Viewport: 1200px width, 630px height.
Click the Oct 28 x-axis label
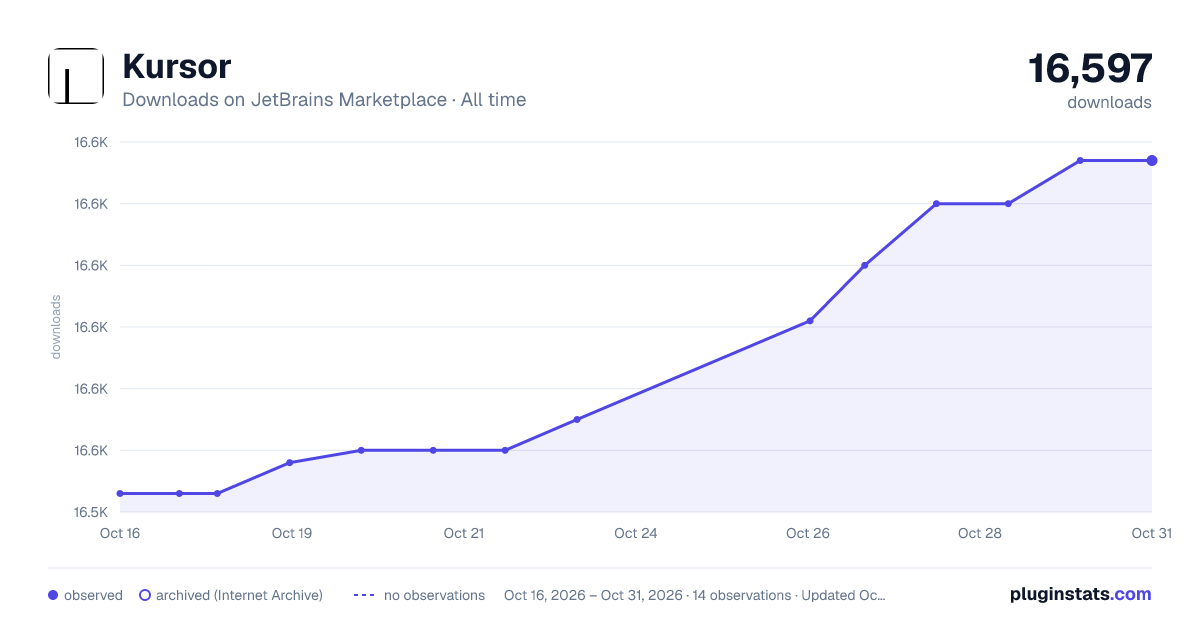tap(980, 533)
